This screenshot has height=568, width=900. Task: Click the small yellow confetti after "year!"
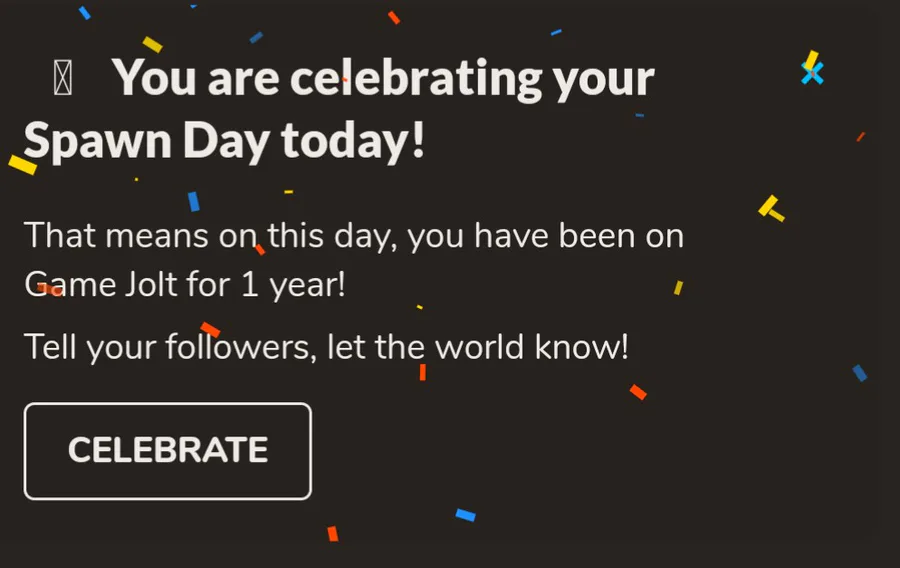coord(678,288)
